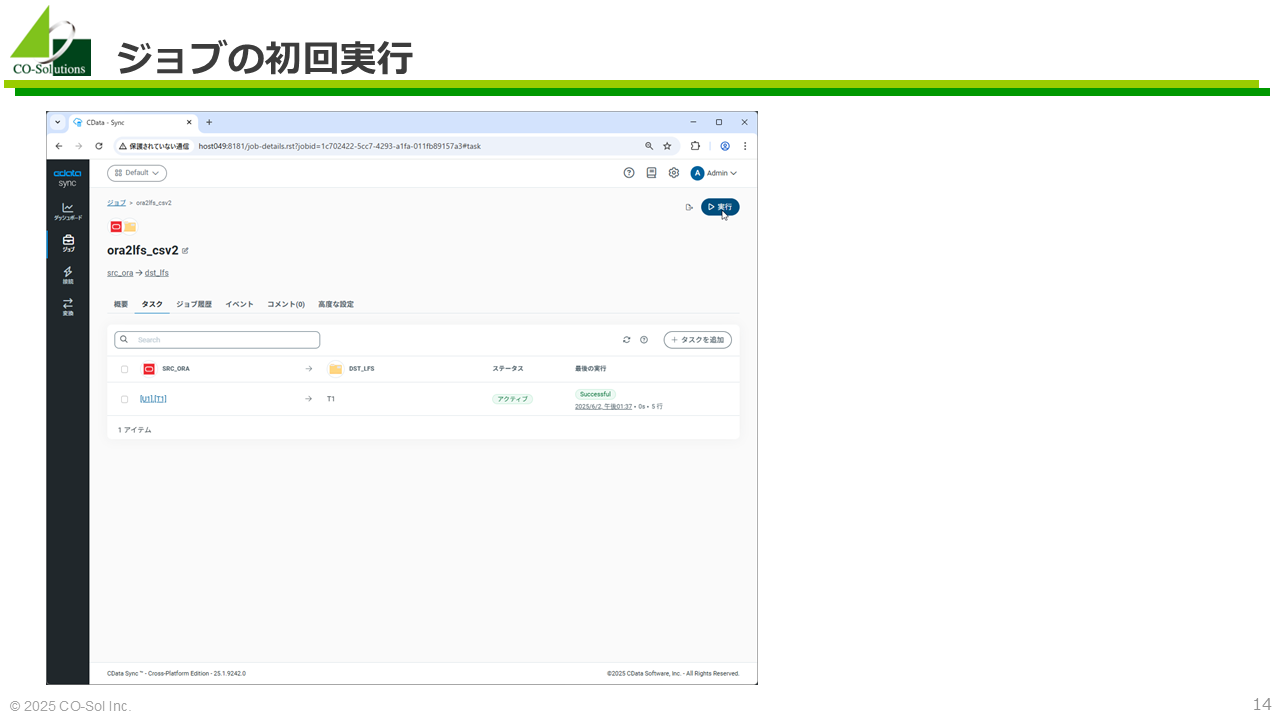The width and height of the screenshot is (1280, 720).
Task: Bookmark this page with star icon
Action: click(667, 146)
